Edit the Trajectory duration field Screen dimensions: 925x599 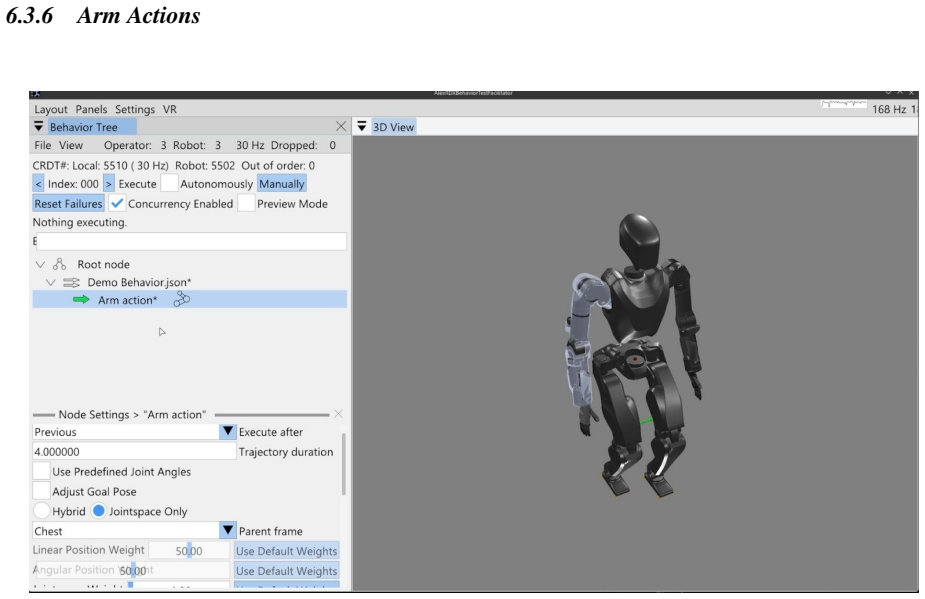[134, 451]
